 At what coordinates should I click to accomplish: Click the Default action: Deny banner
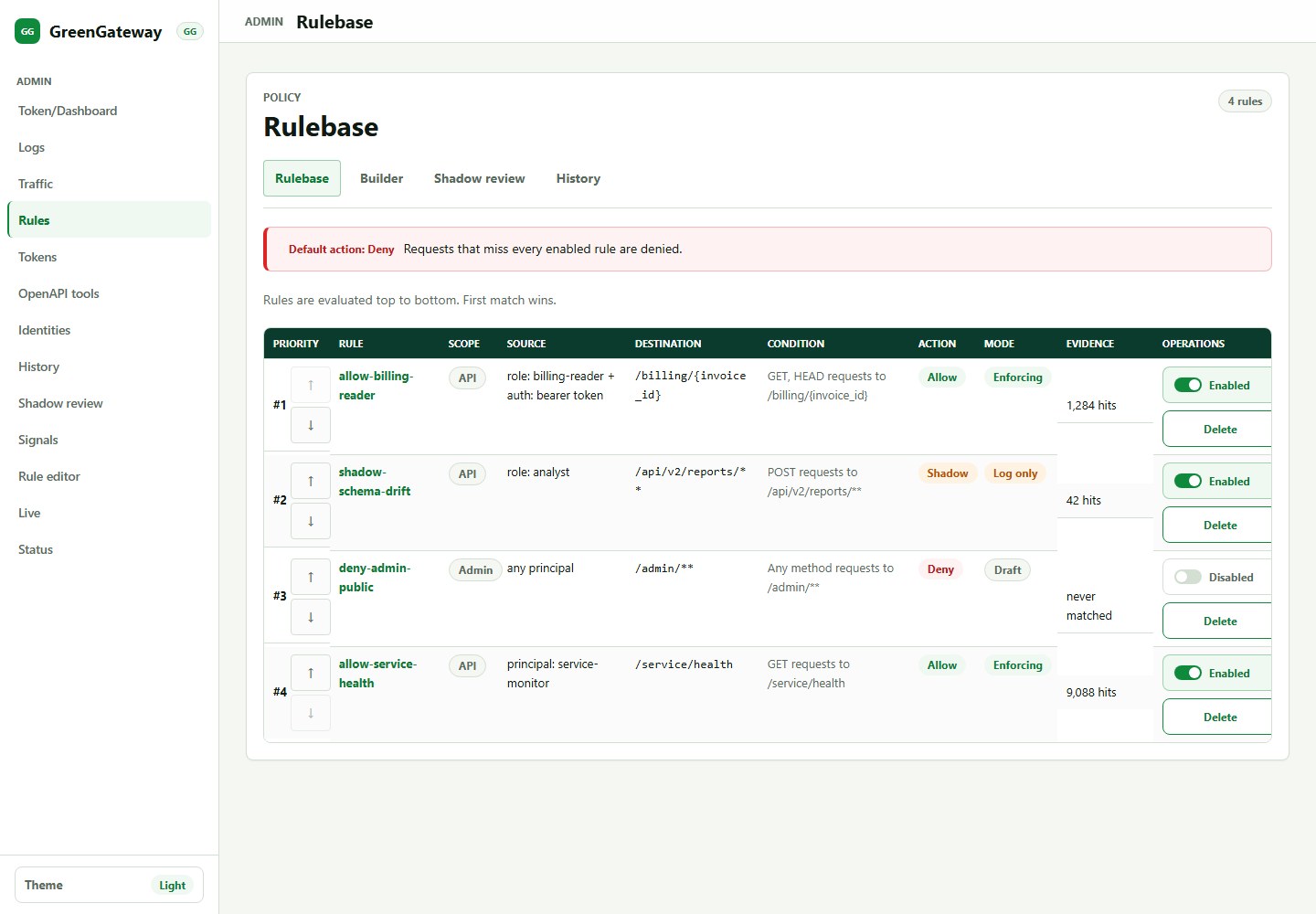pos(768,249)
